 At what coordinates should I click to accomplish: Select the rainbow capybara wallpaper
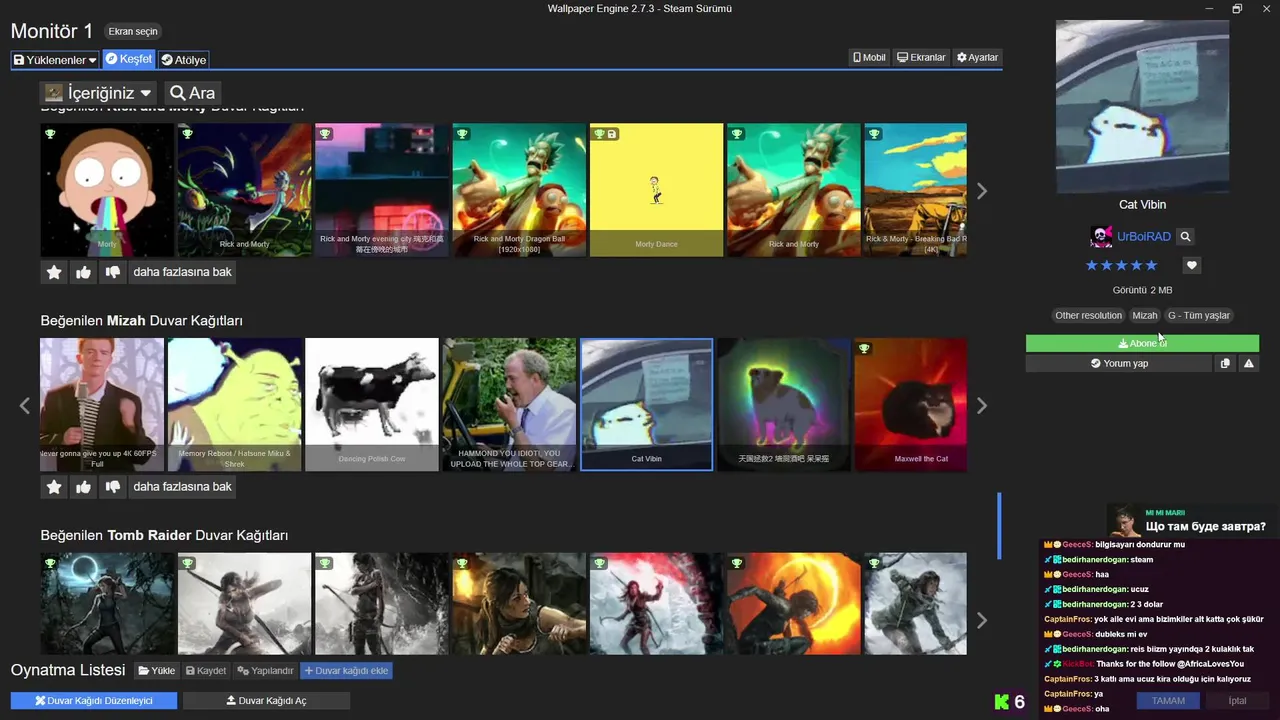pyautogui.click(x=783, y=404)
